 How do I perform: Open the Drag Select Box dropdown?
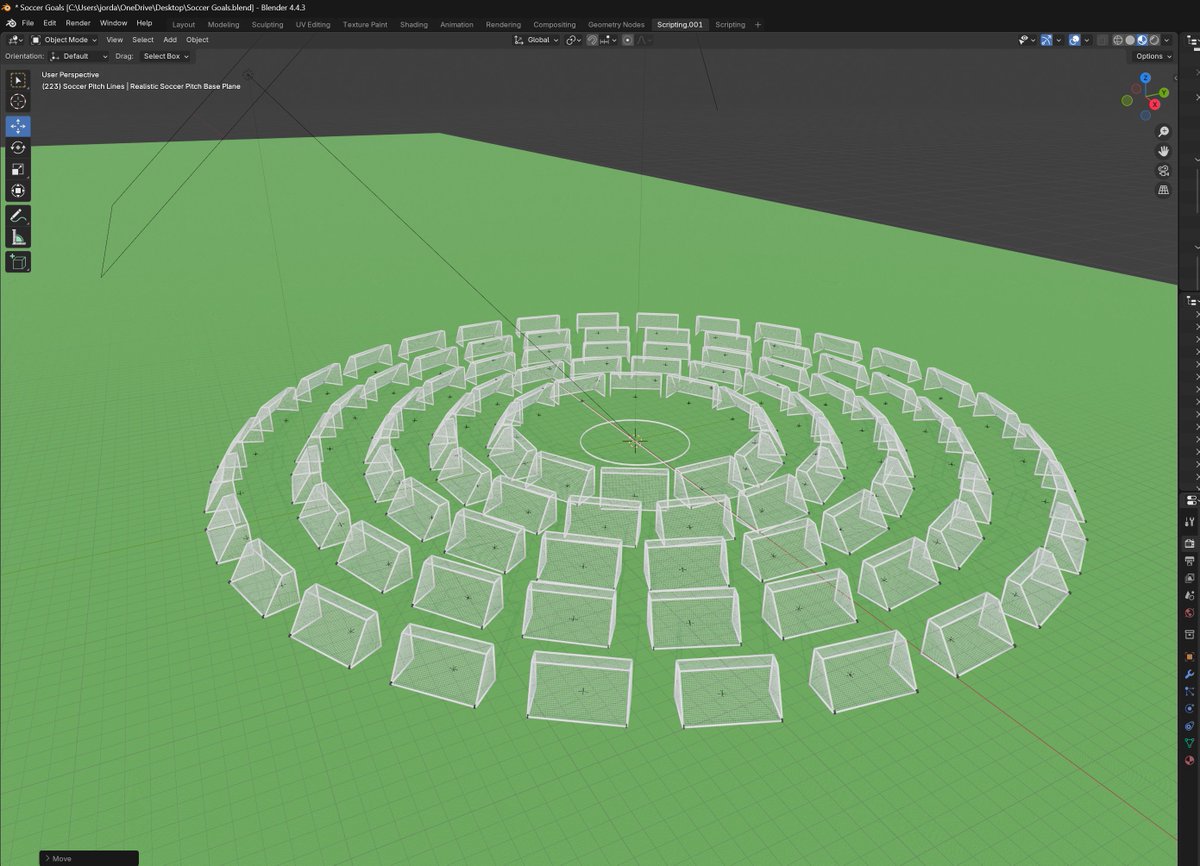pos(165,56)
